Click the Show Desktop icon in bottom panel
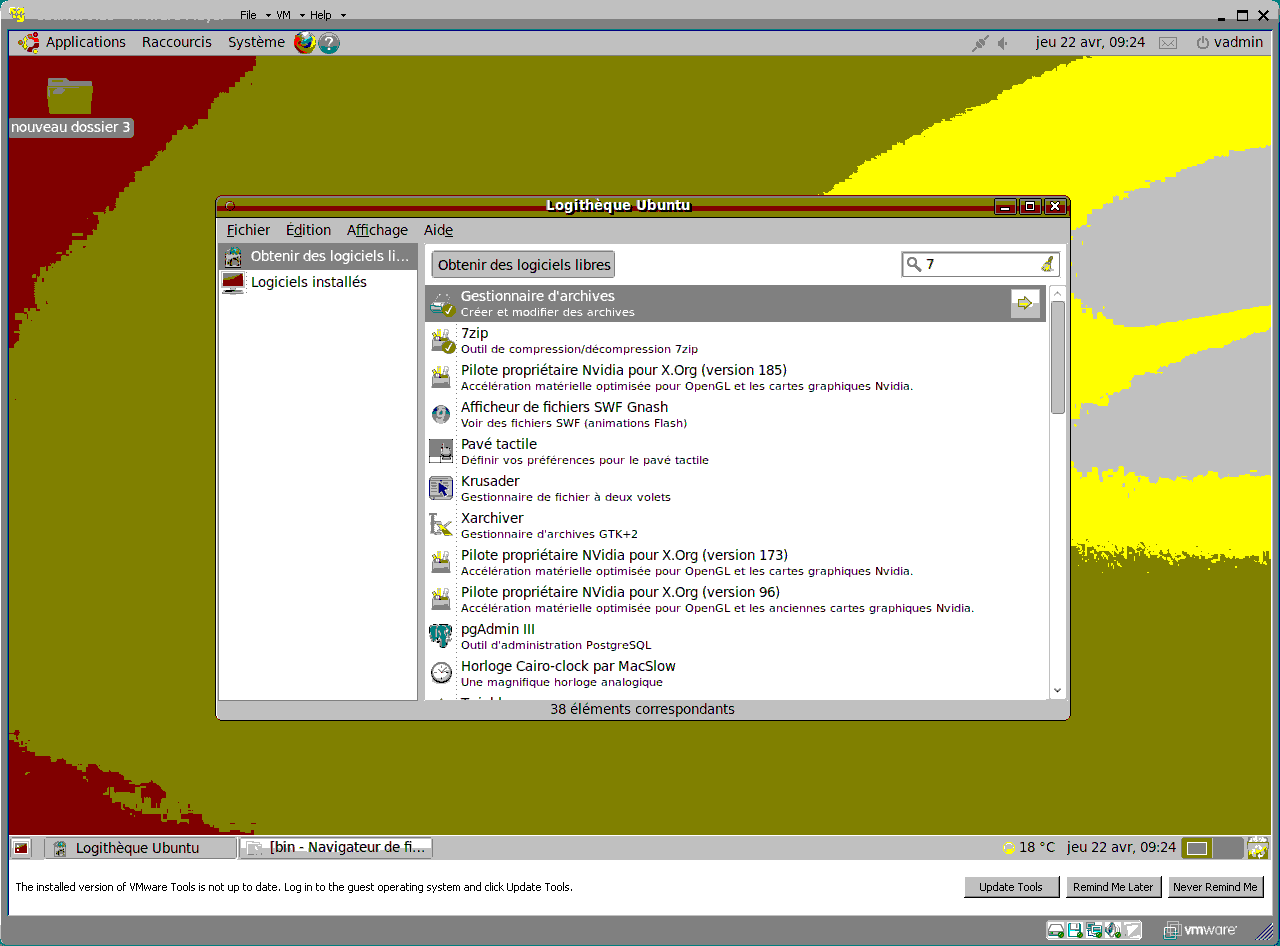This screenshot has width=1280, height=946. [22, 848]
